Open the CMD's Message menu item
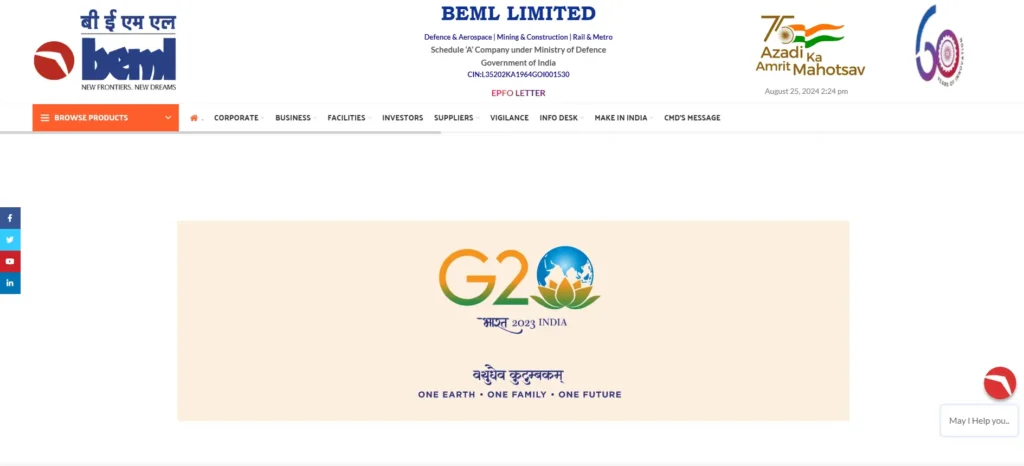This screenshot has height=466, width=1024. [692, 118]
